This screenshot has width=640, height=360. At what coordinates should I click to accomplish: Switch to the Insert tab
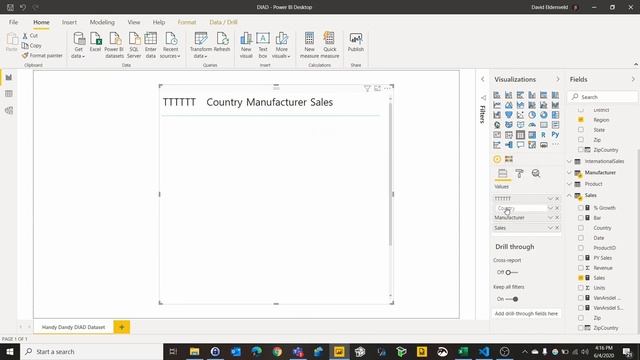(x=69, y=22)
